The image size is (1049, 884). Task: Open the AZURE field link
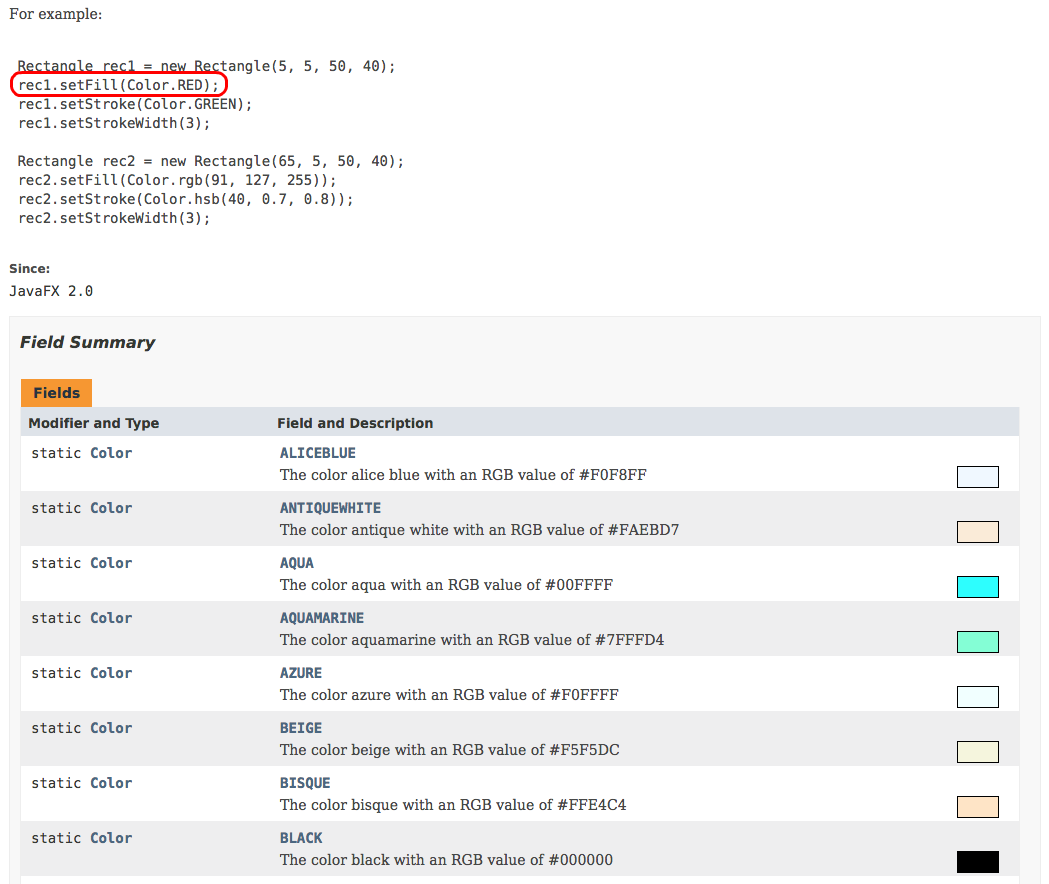[x=300, y=673]
